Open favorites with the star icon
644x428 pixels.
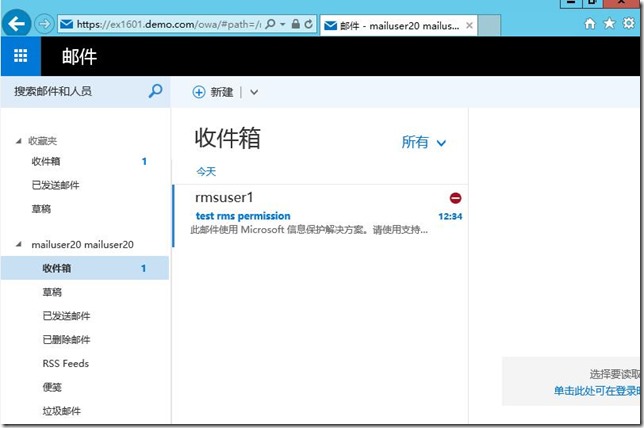click(609, 23)
